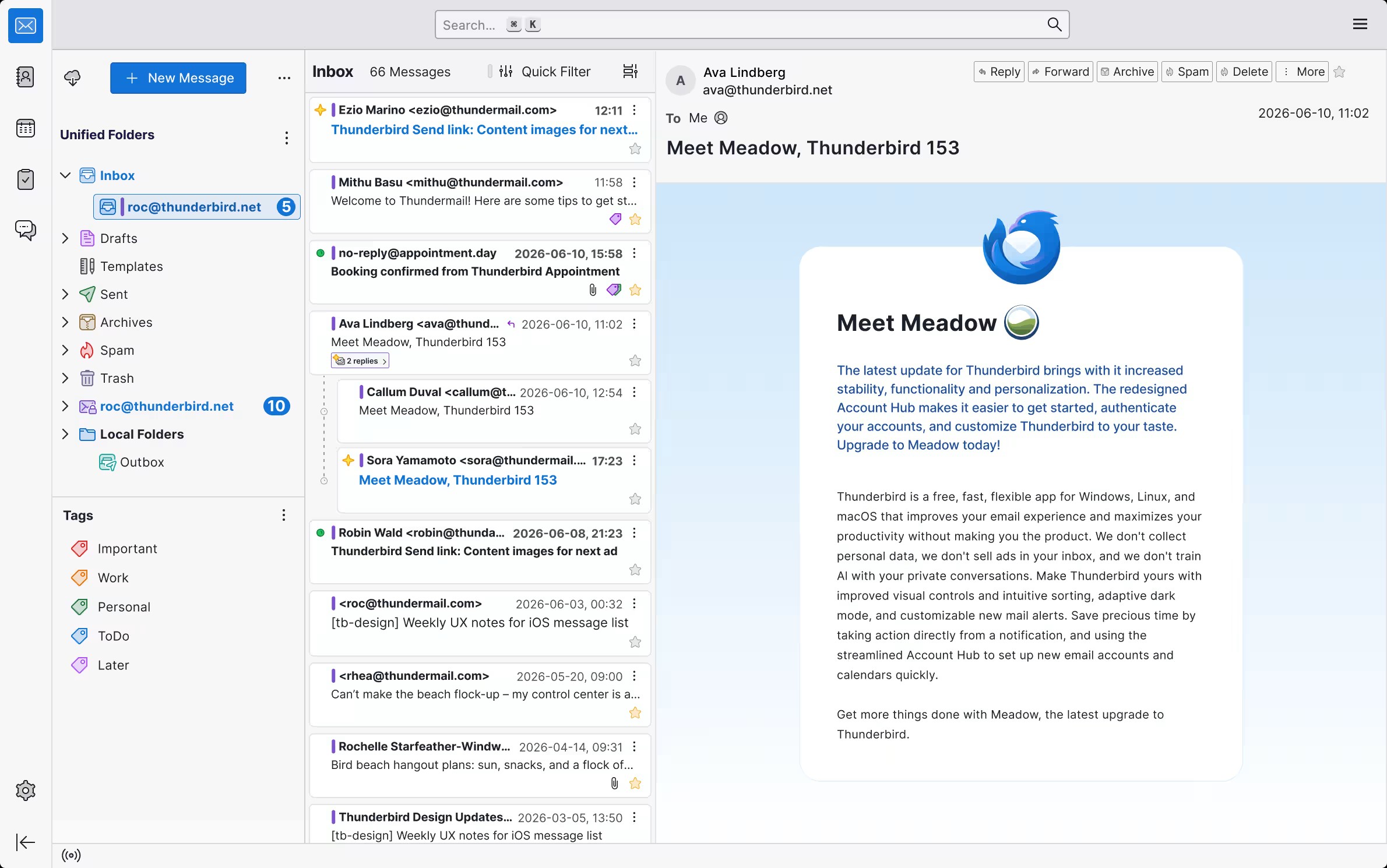Unstar the Mithu Basu message

coord(635,219)
